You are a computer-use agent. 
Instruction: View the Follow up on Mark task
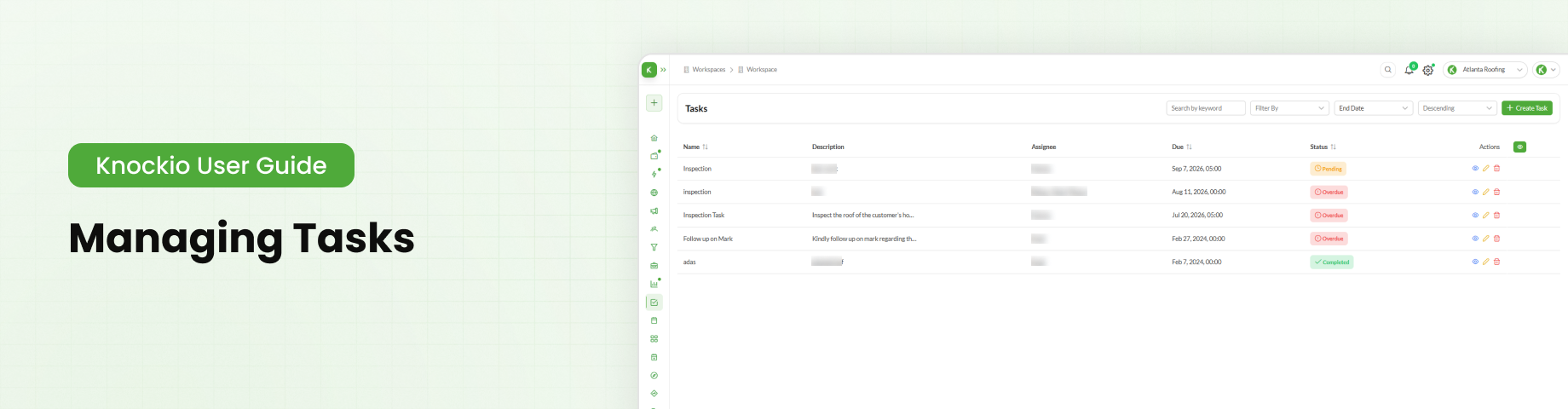(1475, 239)
